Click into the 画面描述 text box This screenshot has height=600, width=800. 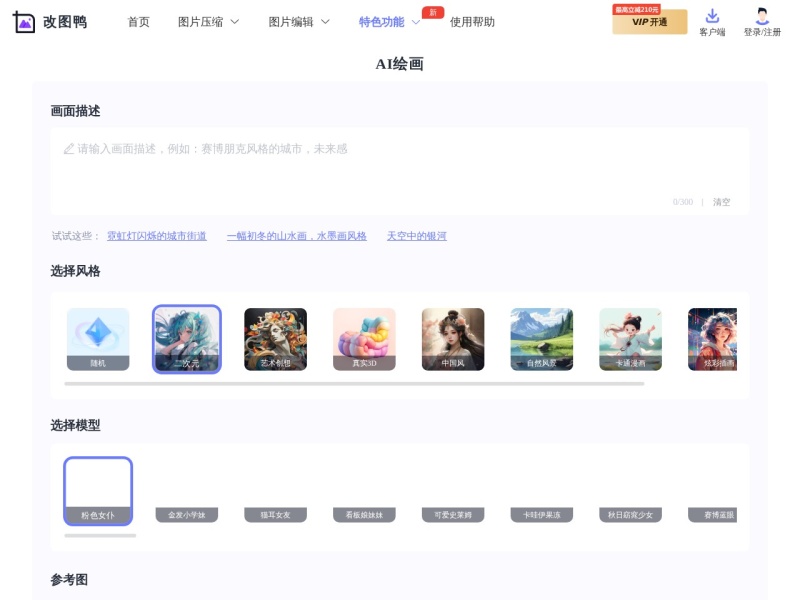(399, 171)
